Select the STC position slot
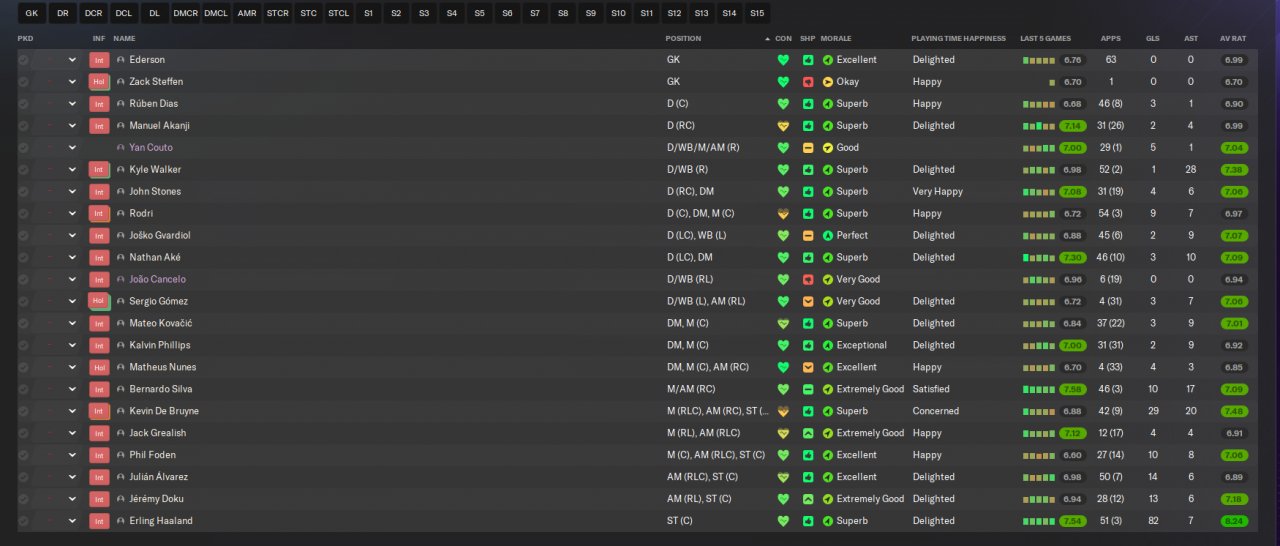 (309, 13)
